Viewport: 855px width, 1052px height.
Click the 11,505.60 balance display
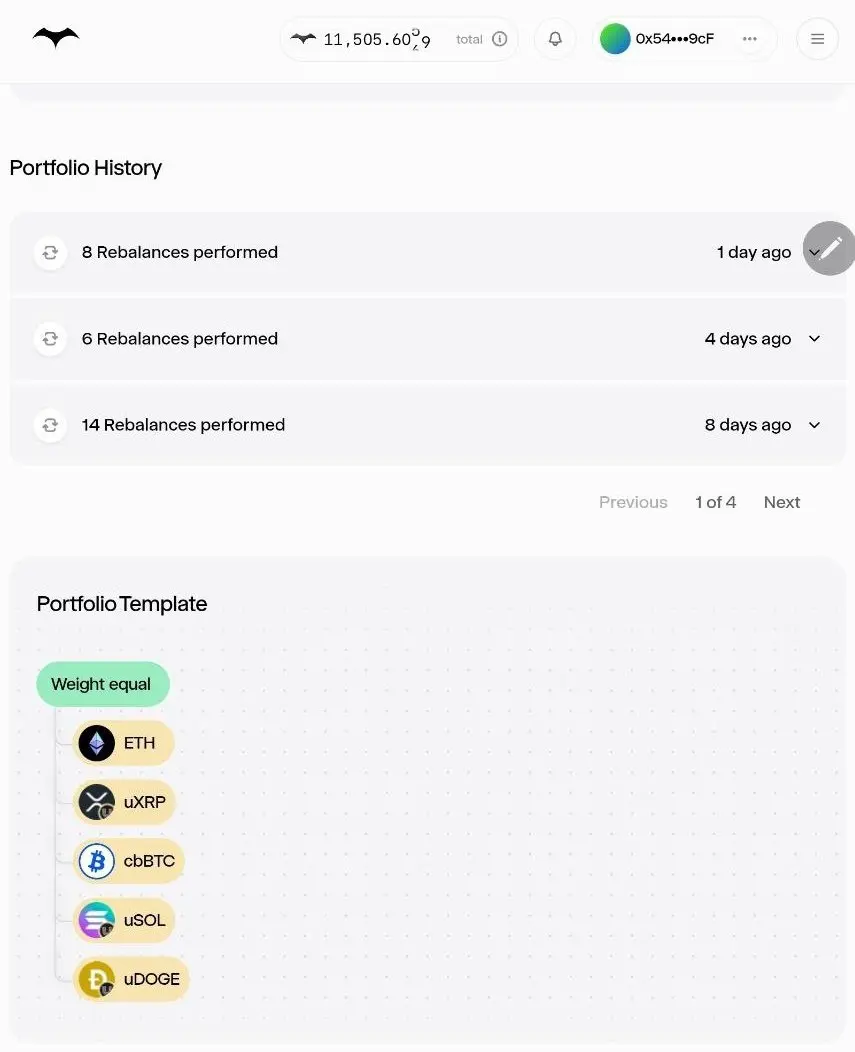click(x=376, y=40)
